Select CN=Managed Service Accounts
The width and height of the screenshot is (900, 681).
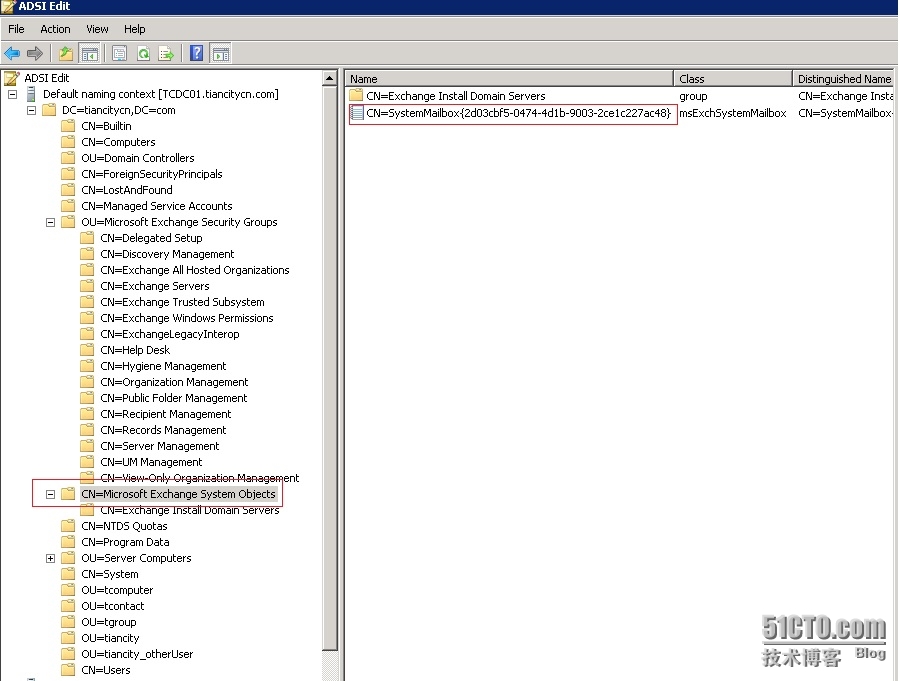point(157,206)
